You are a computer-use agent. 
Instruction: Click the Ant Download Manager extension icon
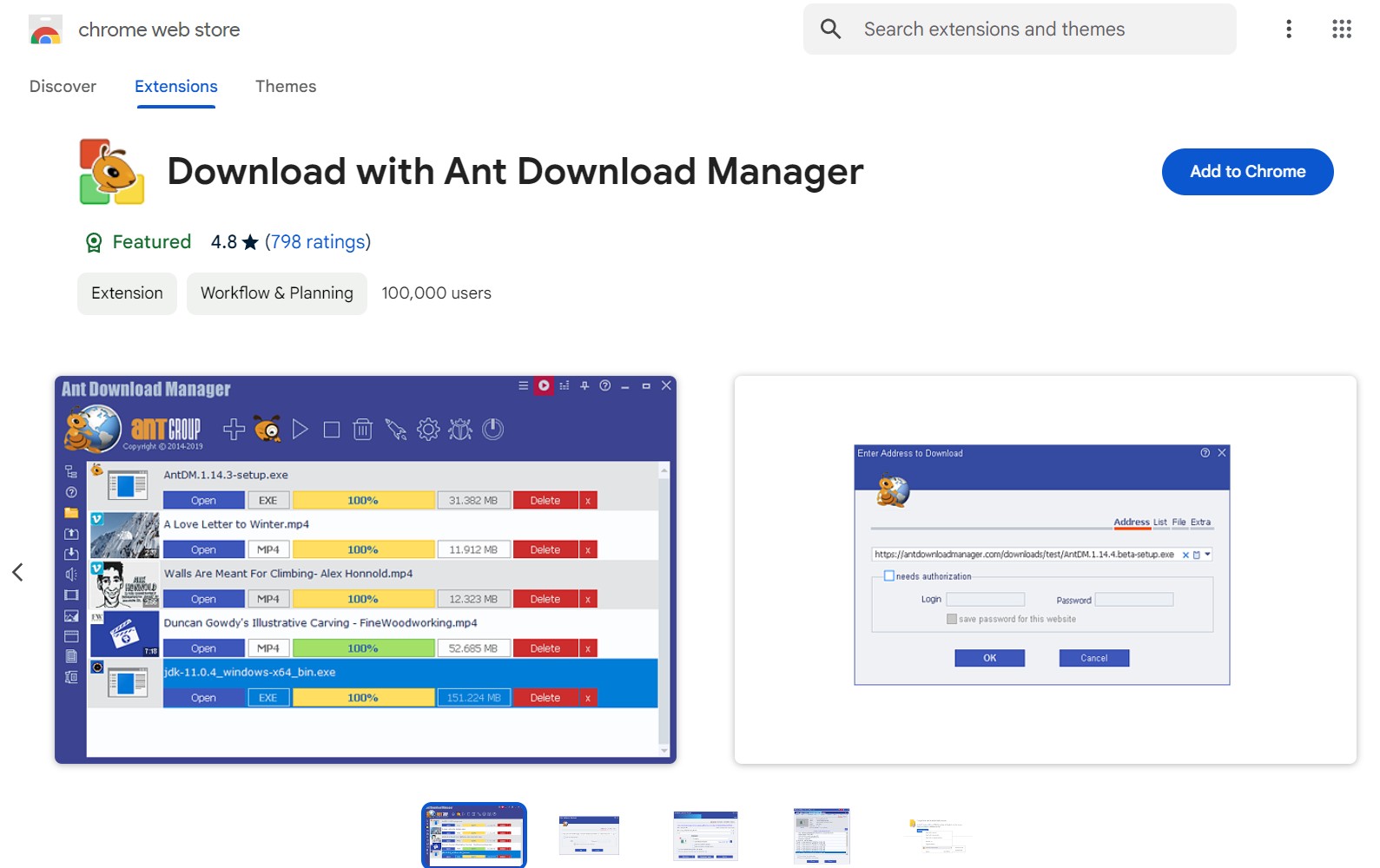tap(112, 172)
